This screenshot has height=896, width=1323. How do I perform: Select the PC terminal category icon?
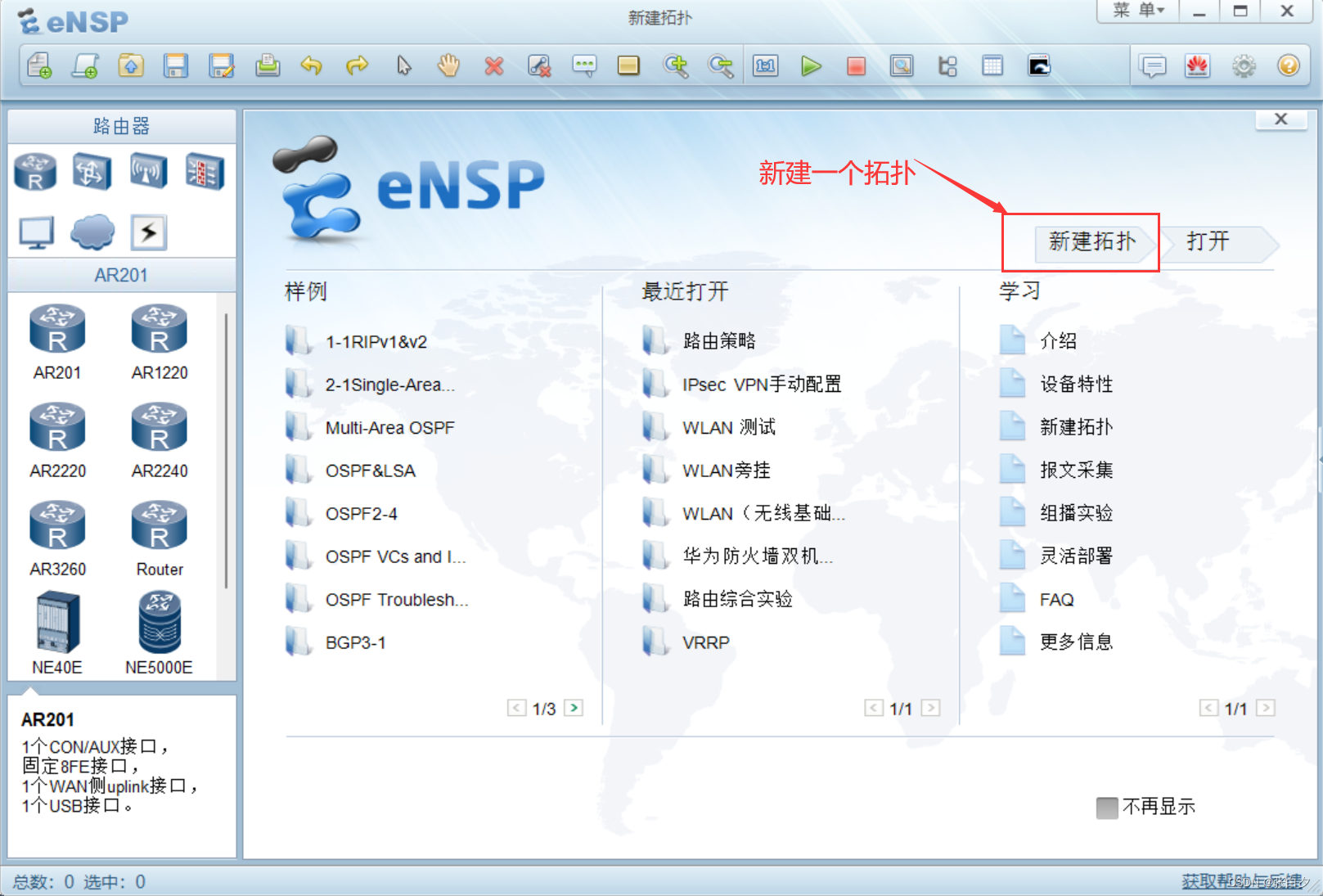click(x=37, y=232)
